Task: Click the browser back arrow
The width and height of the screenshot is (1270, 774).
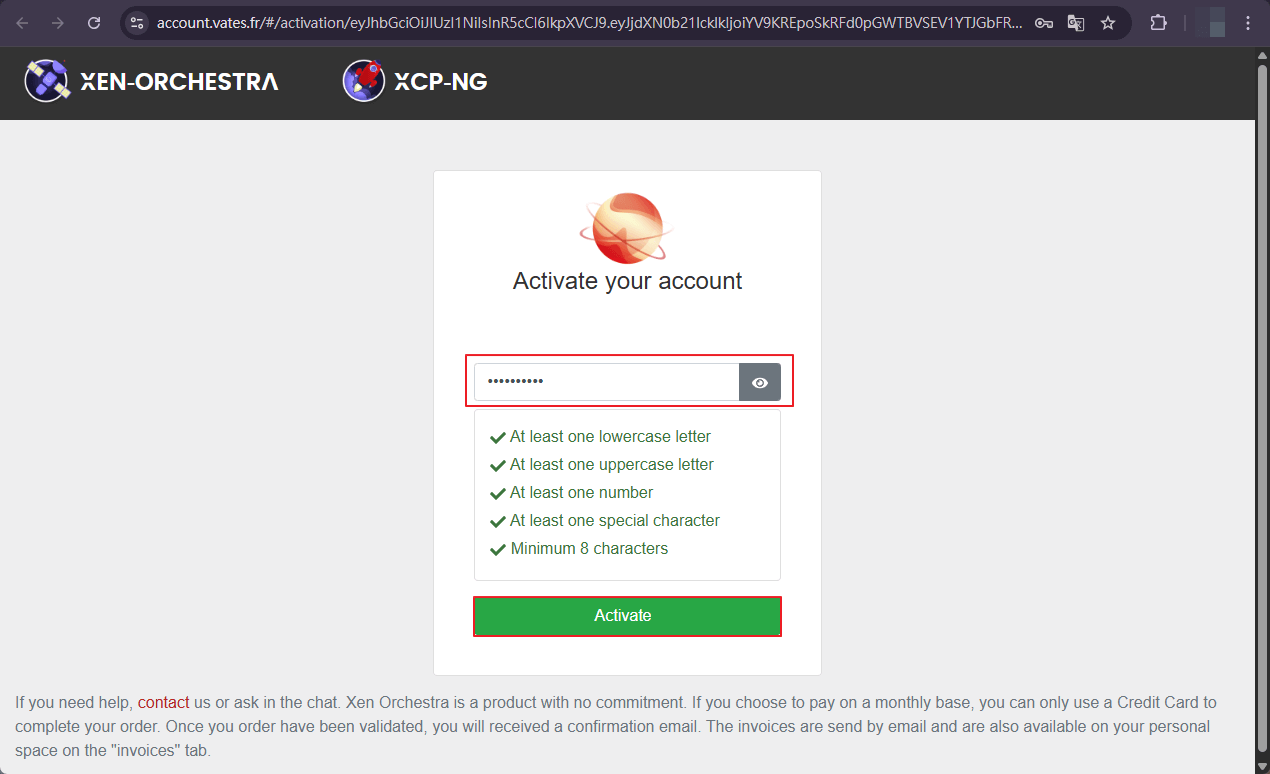Action: click(23, 23)
